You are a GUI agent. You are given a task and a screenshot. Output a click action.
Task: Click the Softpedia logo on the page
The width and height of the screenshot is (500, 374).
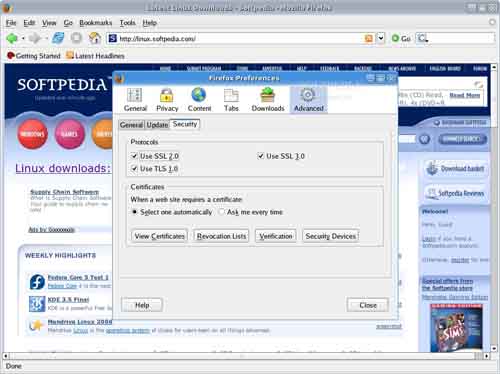pos(62,85)
